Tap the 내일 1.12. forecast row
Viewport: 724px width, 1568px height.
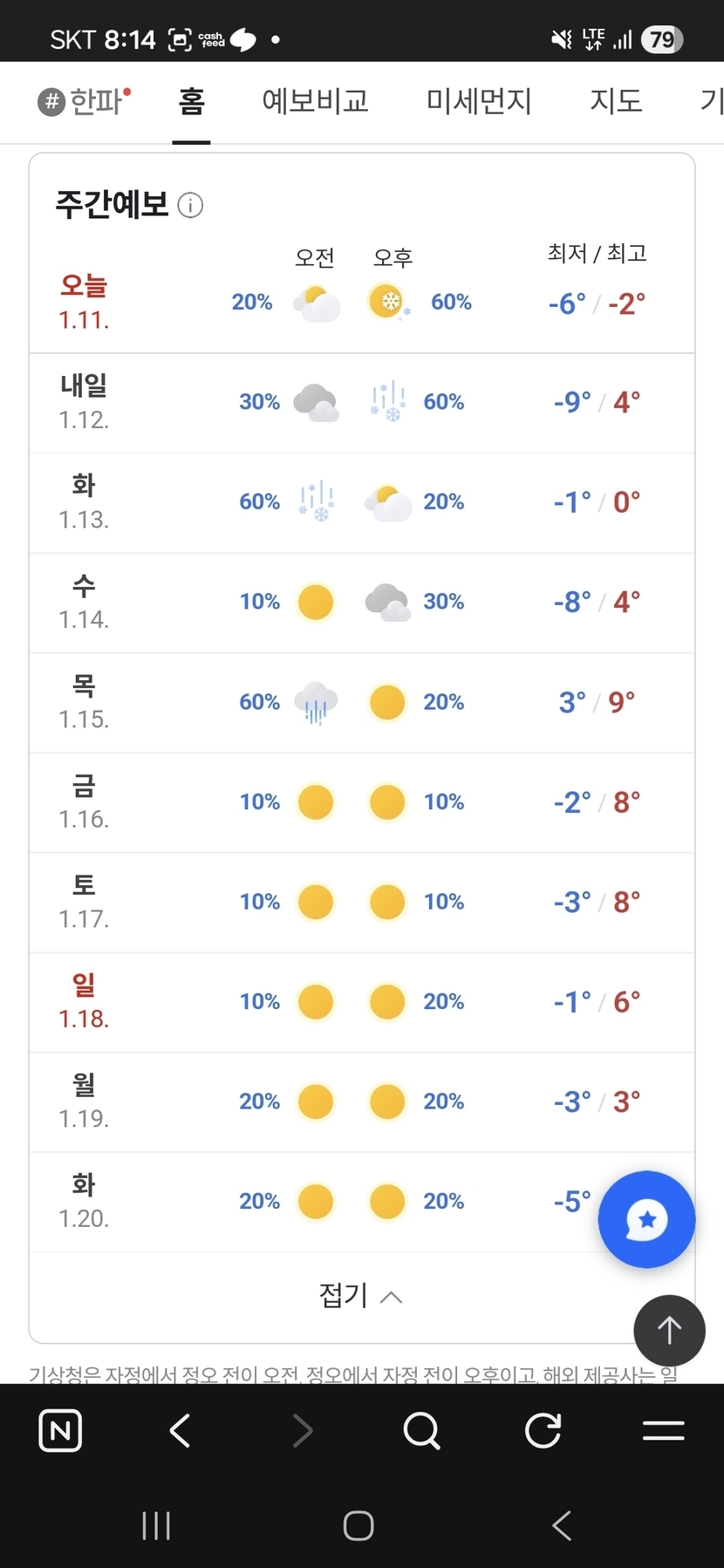(x=361, y=402)
